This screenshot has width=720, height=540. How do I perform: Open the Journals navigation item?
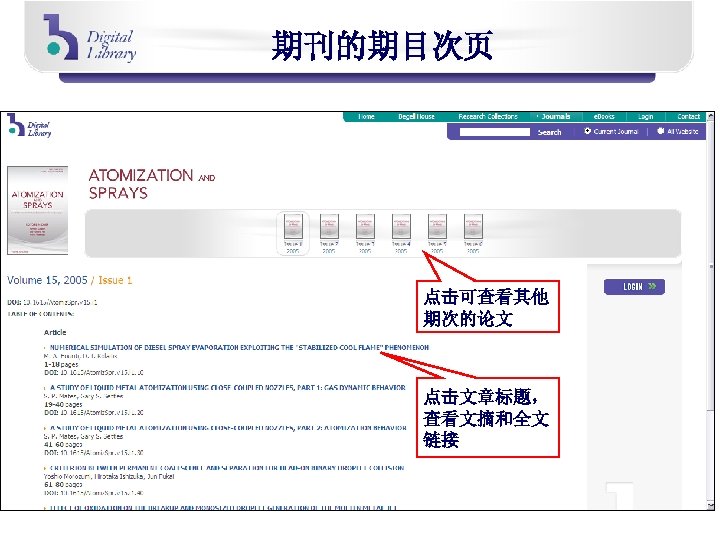click(x=555, y=117)
